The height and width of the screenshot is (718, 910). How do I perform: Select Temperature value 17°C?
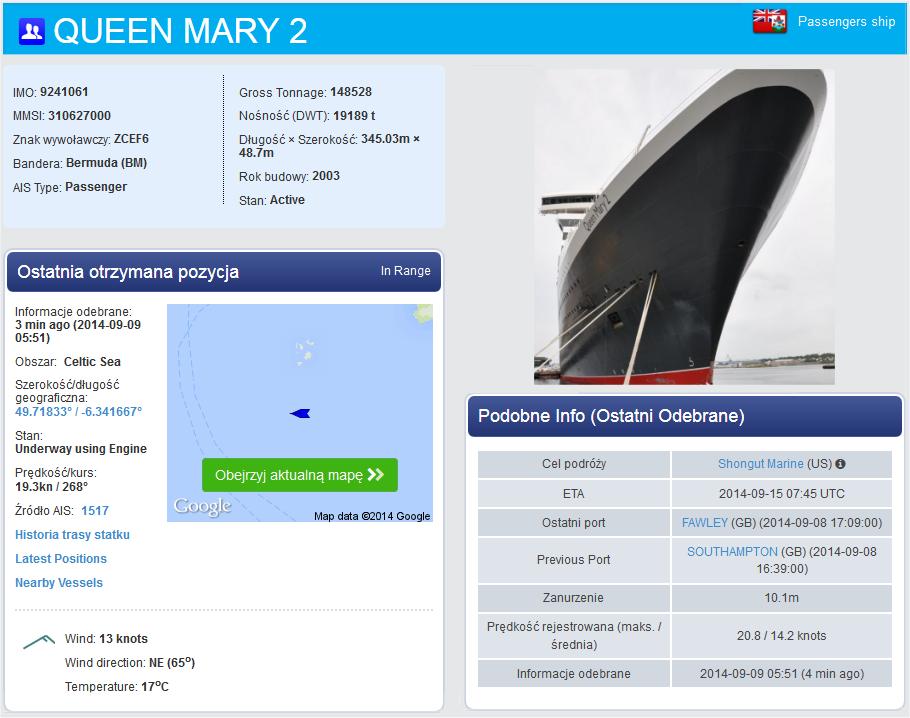(155, 687)
